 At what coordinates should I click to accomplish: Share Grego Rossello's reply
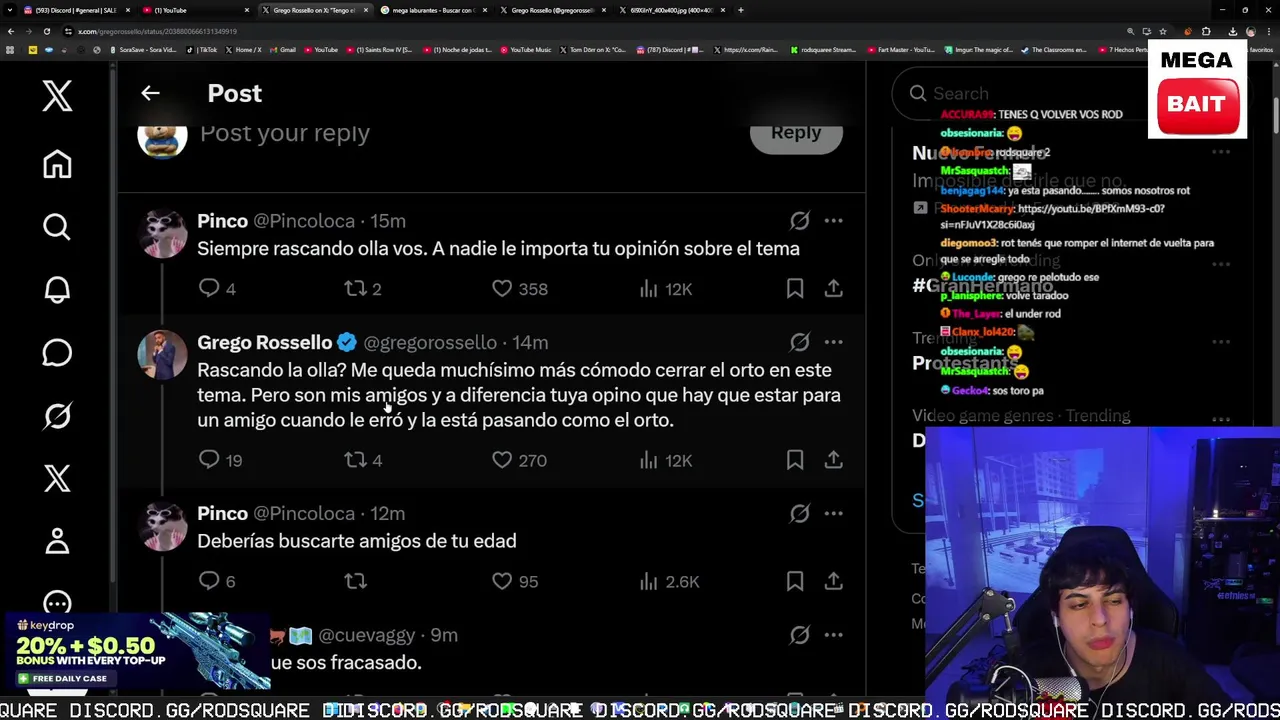coord(833,460)
